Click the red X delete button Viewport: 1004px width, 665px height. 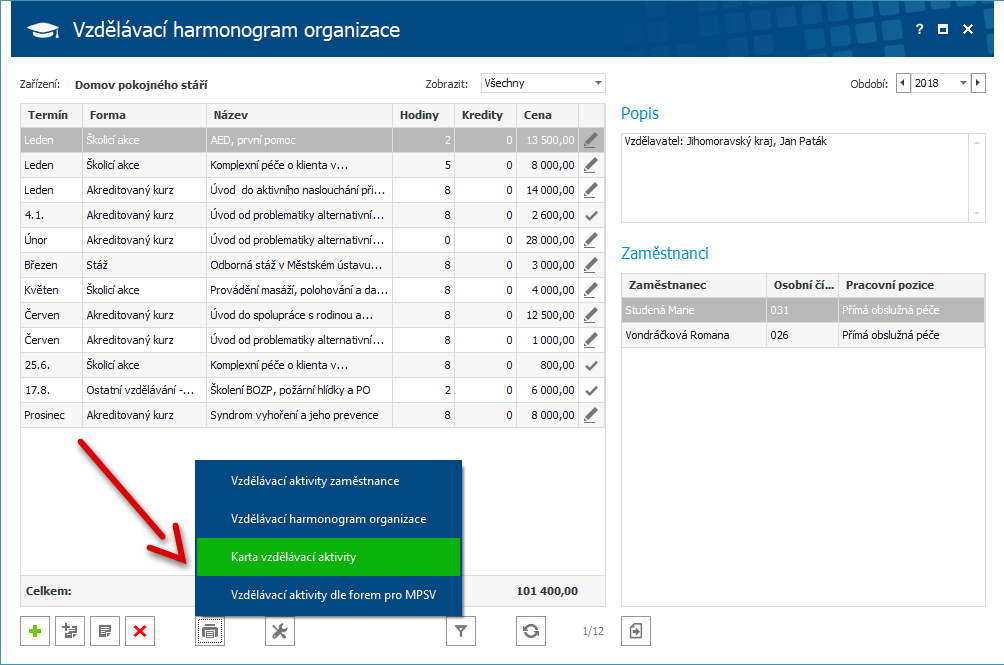tap(140, 631)
